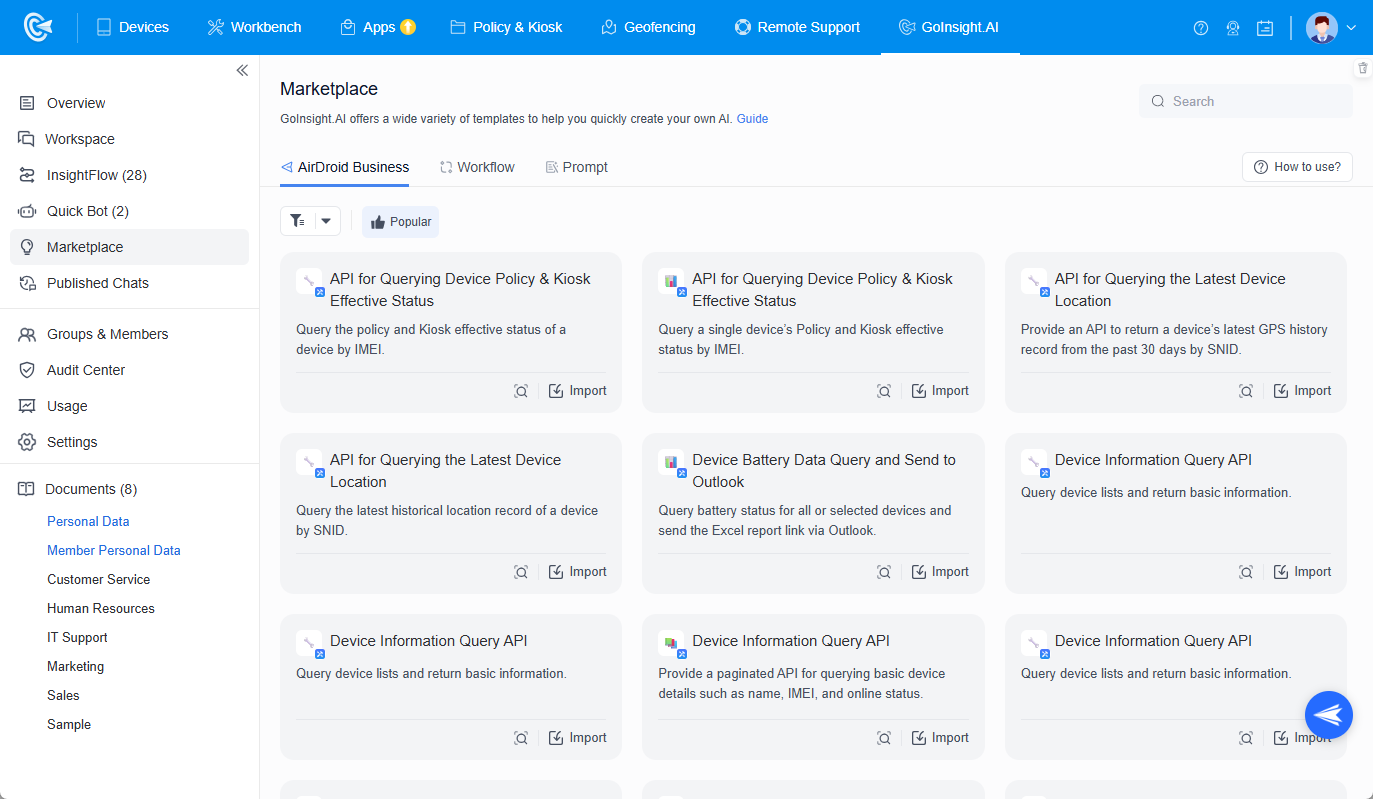Open the Remote Support top menu

point(796,27)
